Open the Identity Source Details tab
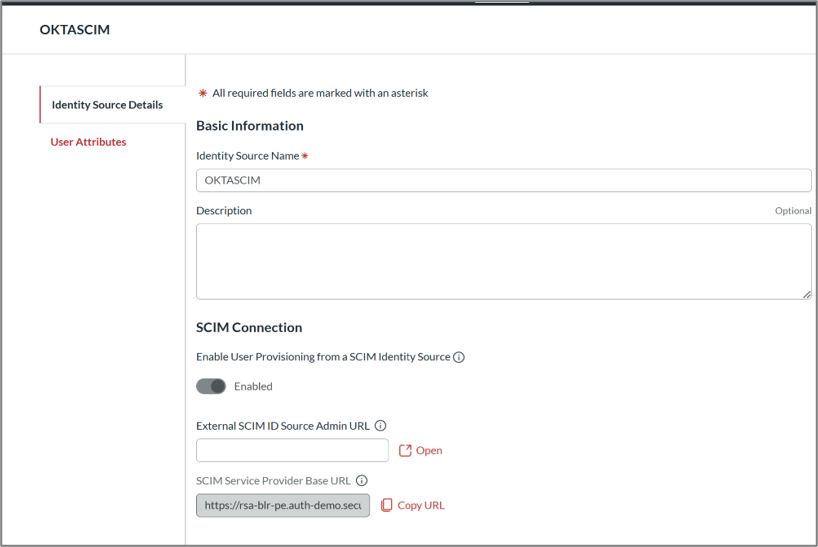 [x=112, y=105]
